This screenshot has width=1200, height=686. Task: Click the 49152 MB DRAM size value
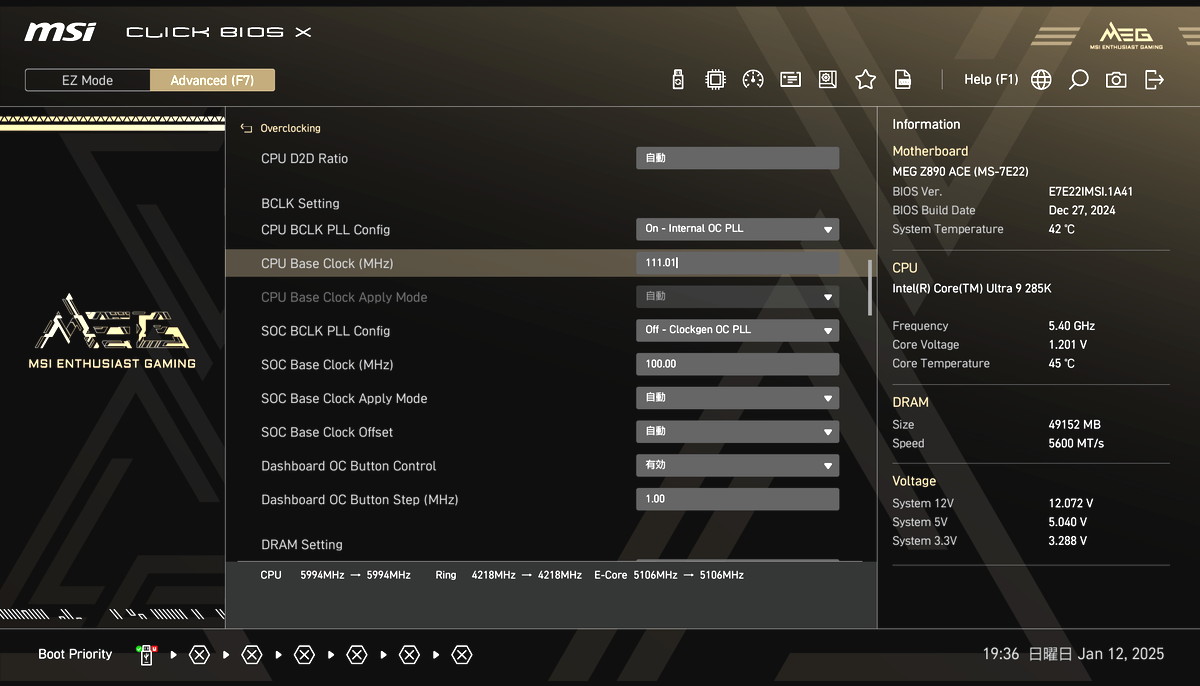click(x=1075, y=425)
